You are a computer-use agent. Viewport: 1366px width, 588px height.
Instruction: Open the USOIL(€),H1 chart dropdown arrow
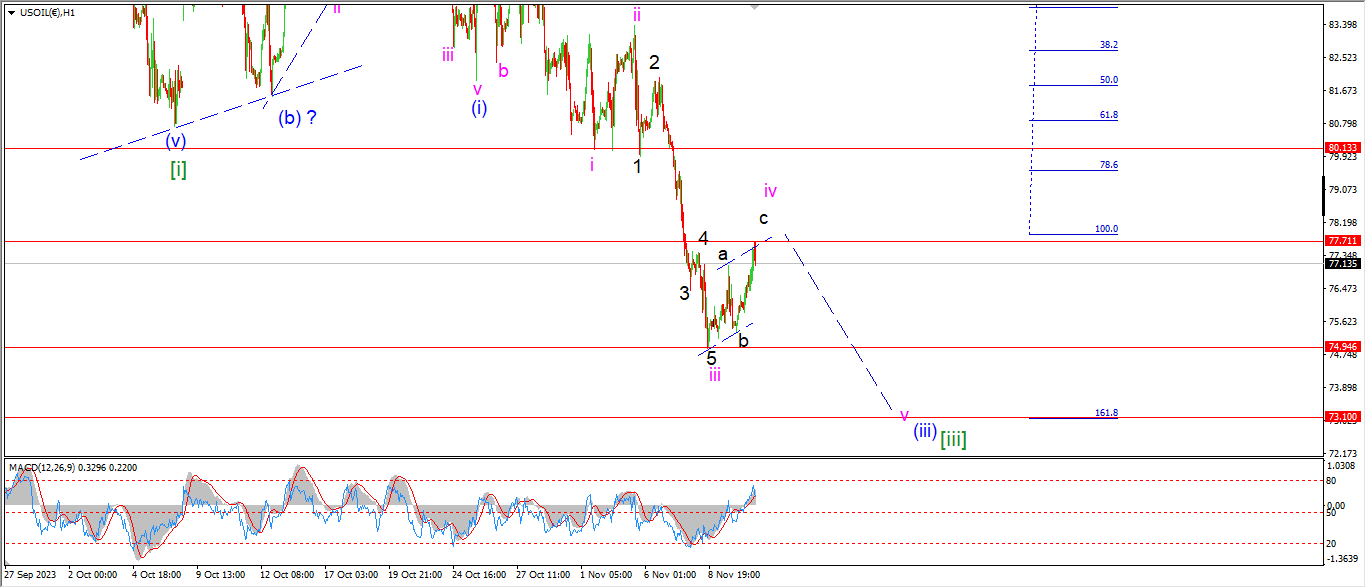tap(11, 12)
